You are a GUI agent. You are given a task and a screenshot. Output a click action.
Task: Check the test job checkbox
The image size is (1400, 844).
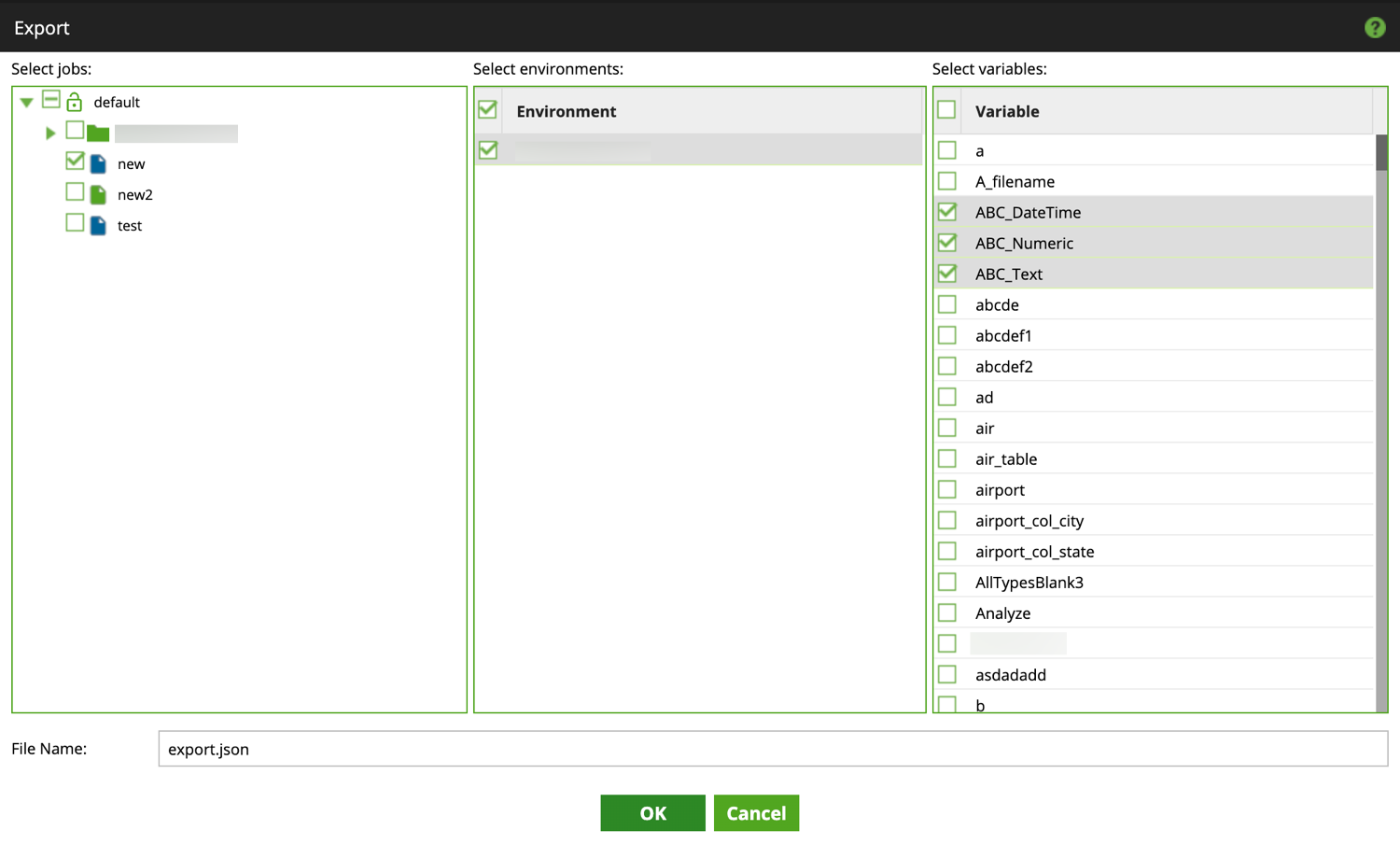(x=75, y=222)
